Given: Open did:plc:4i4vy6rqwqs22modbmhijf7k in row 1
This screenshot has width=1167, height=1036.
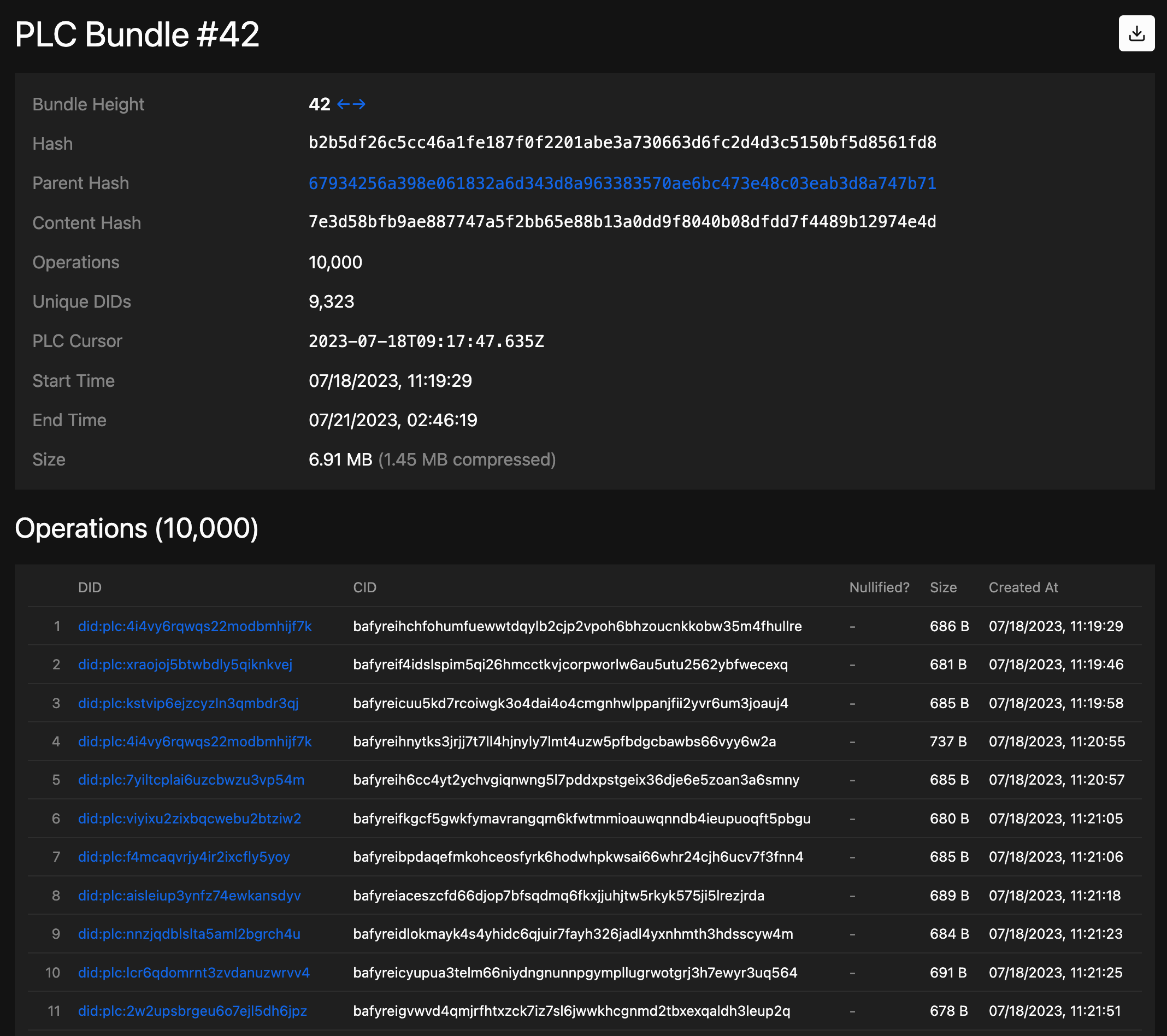Looking at the screenshot, I should (194, 626).
